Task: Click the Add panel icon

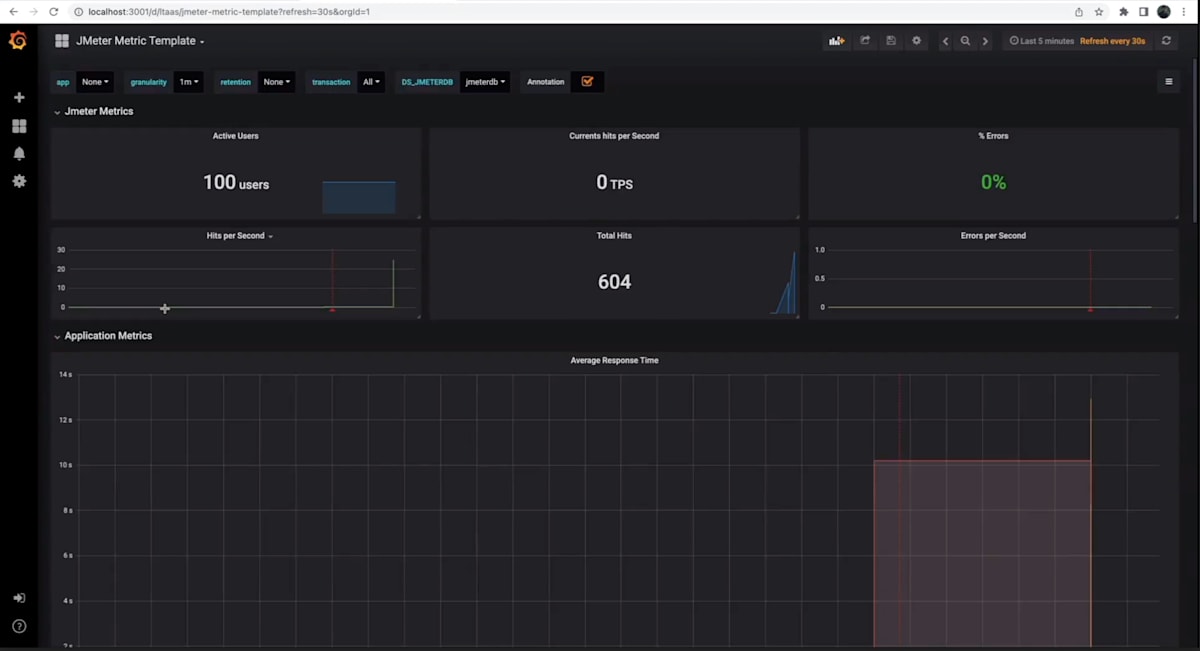Action: point(836,41)
